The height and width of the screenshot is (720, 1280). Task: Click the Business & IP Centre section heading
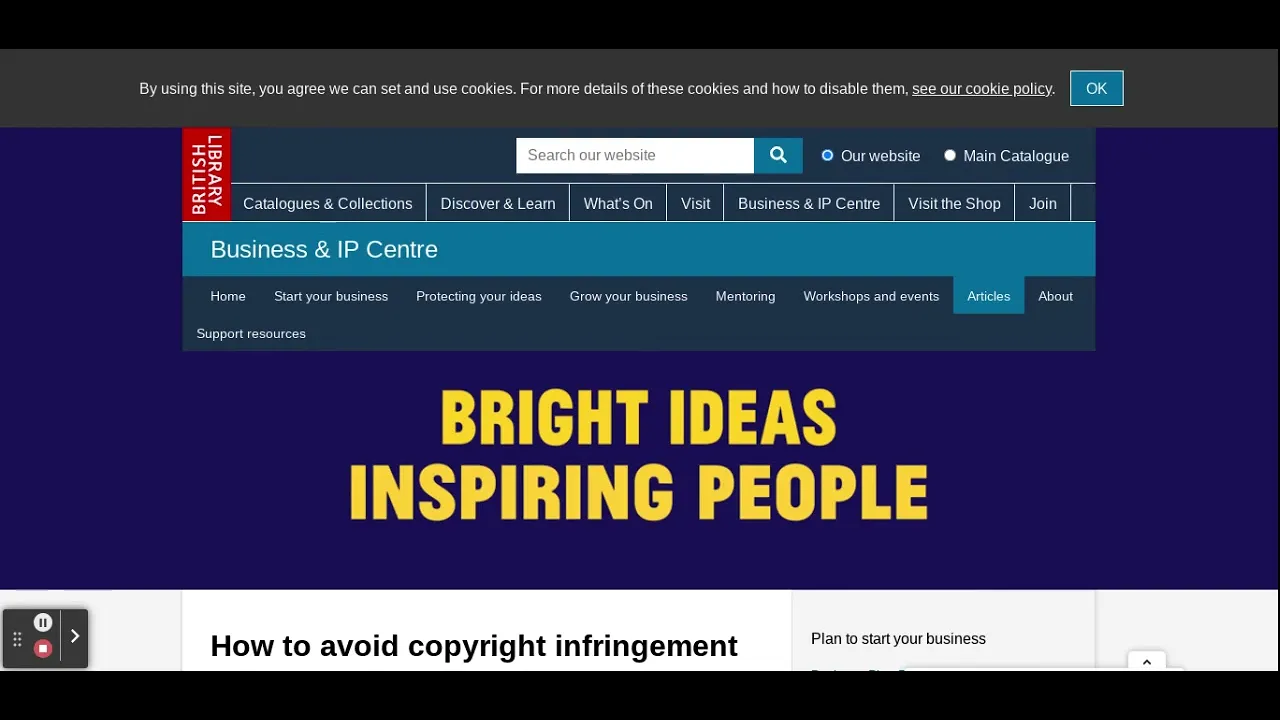(x=324, y=249)
